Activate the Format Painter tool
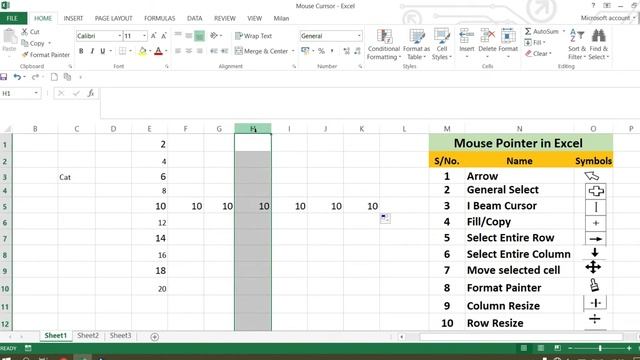 point(46,54)
